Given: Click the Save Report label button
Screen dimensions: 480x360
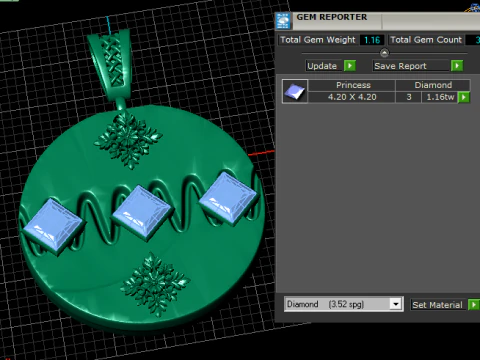Looking at the screenshot, I should 410,66.
